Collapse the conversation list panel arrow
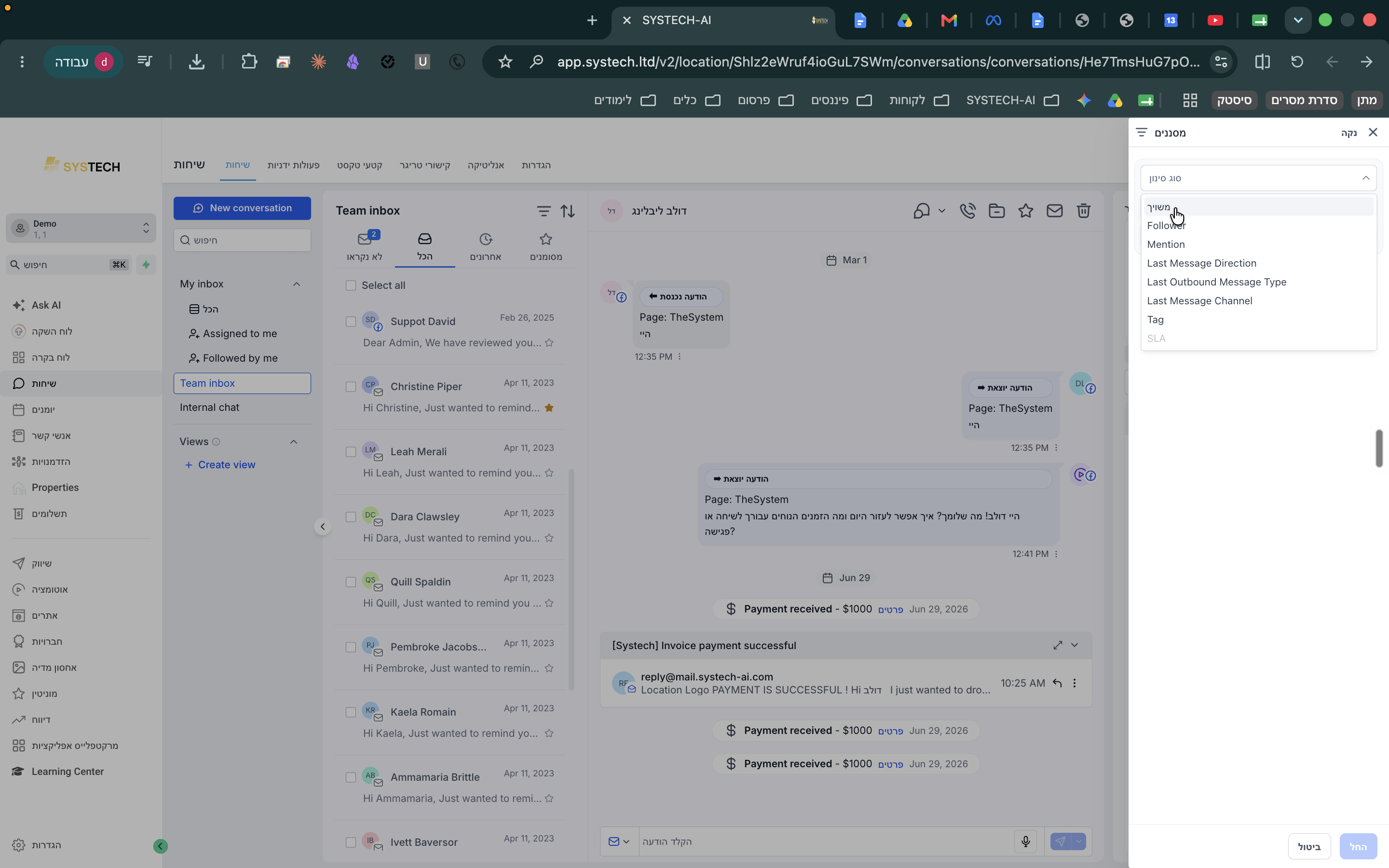 (x=323, y=527)
